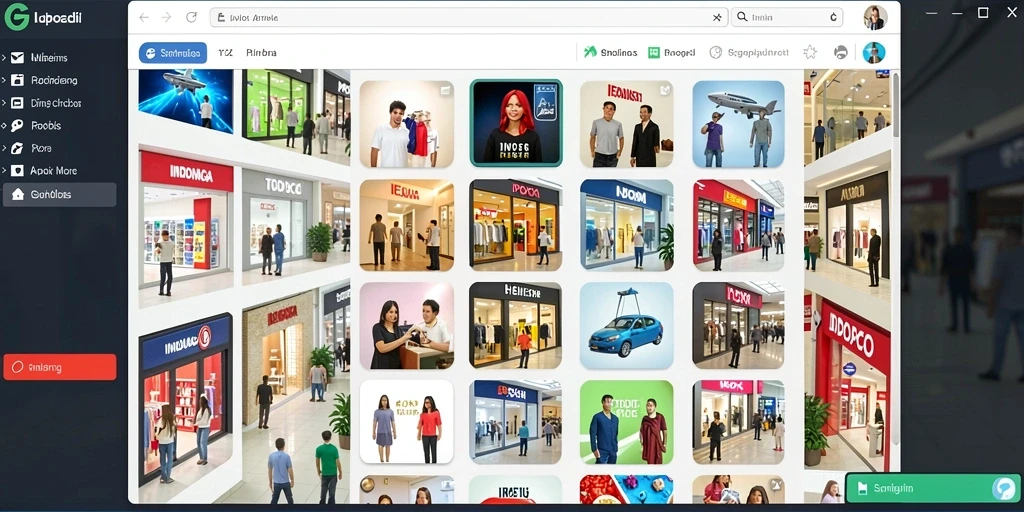This screenshot has height=512, width=1024.
Task: Open the thumbnail of two people at a counter
Action: point(406,326)
